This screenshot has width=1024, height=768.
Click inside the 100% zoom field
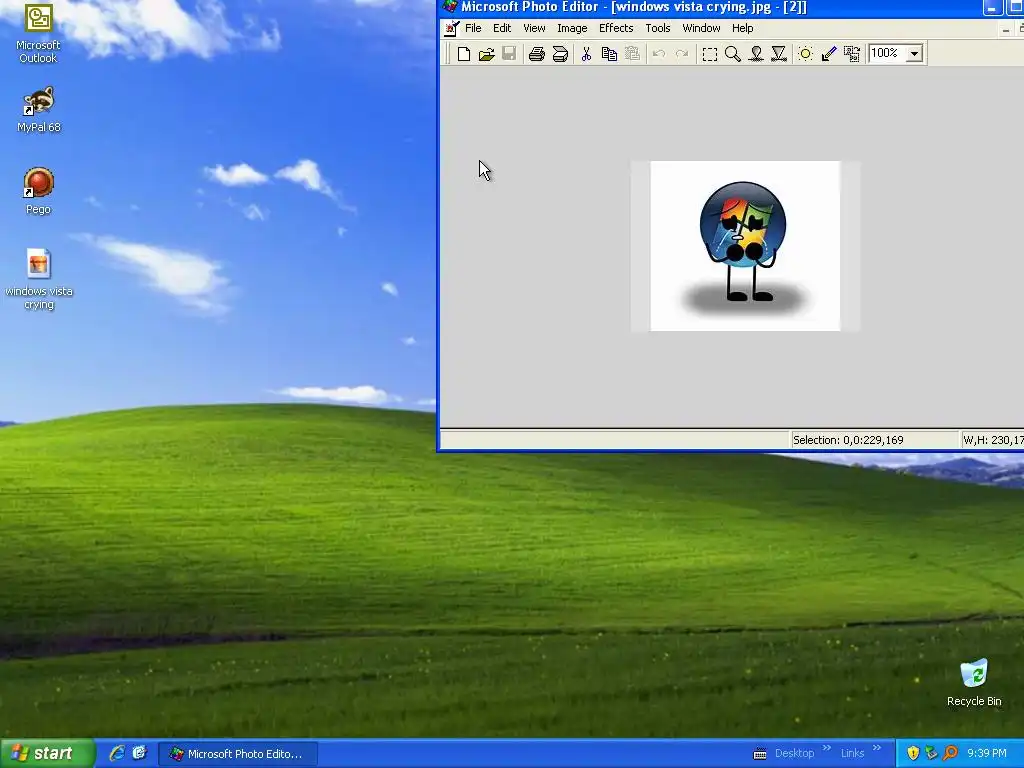tap(888, 54)
